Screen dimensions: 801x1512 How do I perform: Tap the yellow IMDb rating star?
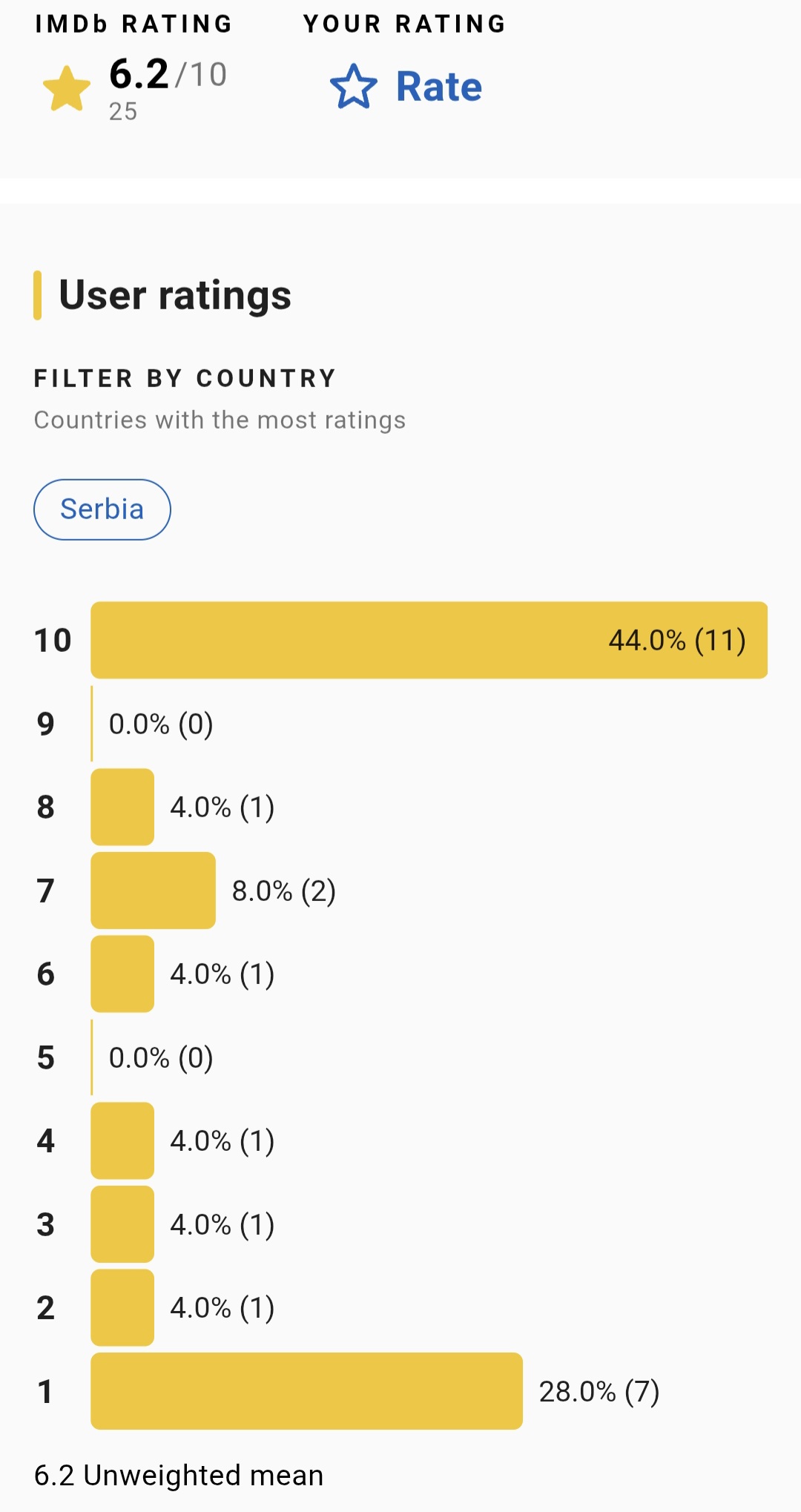[67, 88]
